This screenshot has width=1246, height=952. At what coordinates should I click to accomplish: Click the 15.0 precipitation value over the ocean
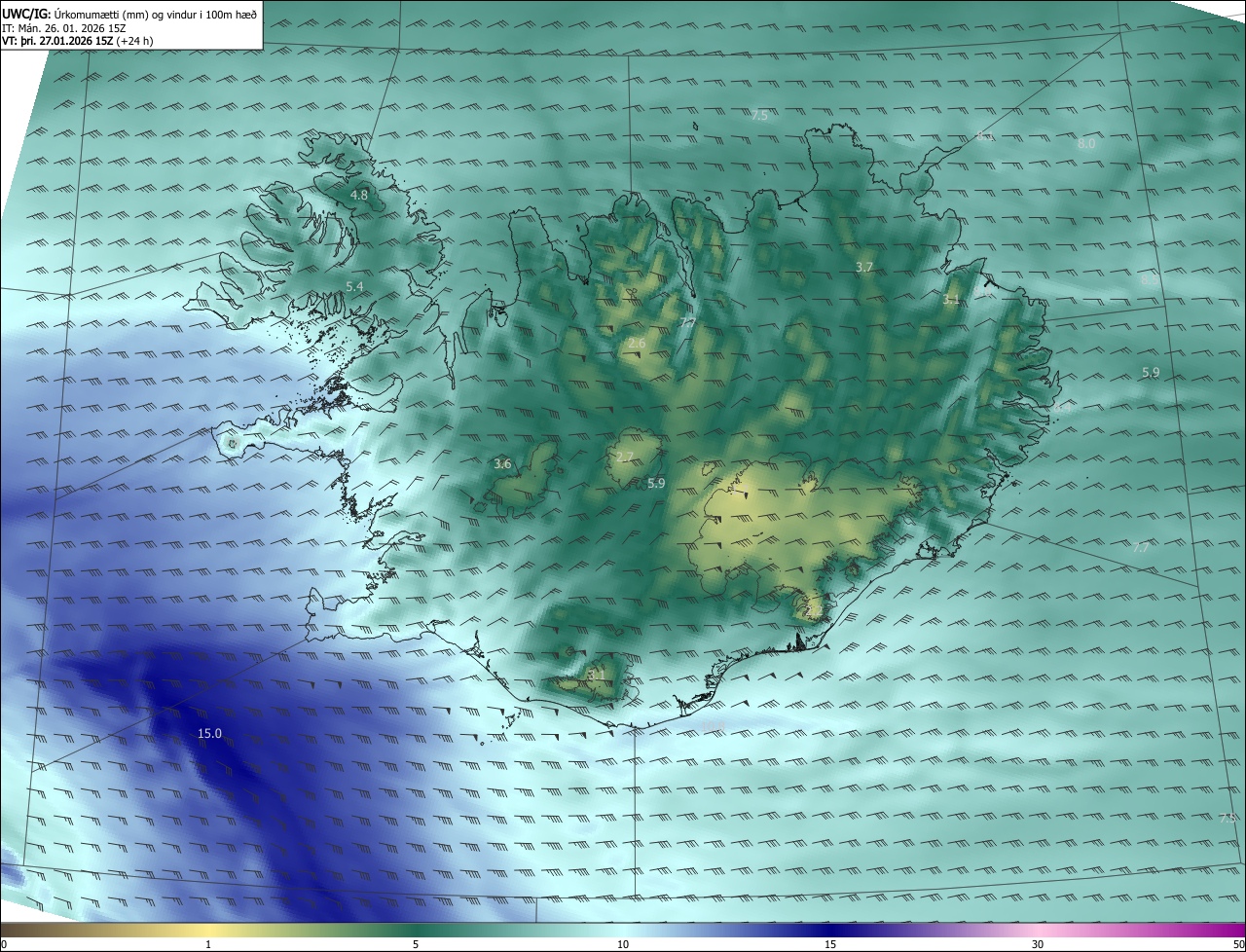[209, 734]
